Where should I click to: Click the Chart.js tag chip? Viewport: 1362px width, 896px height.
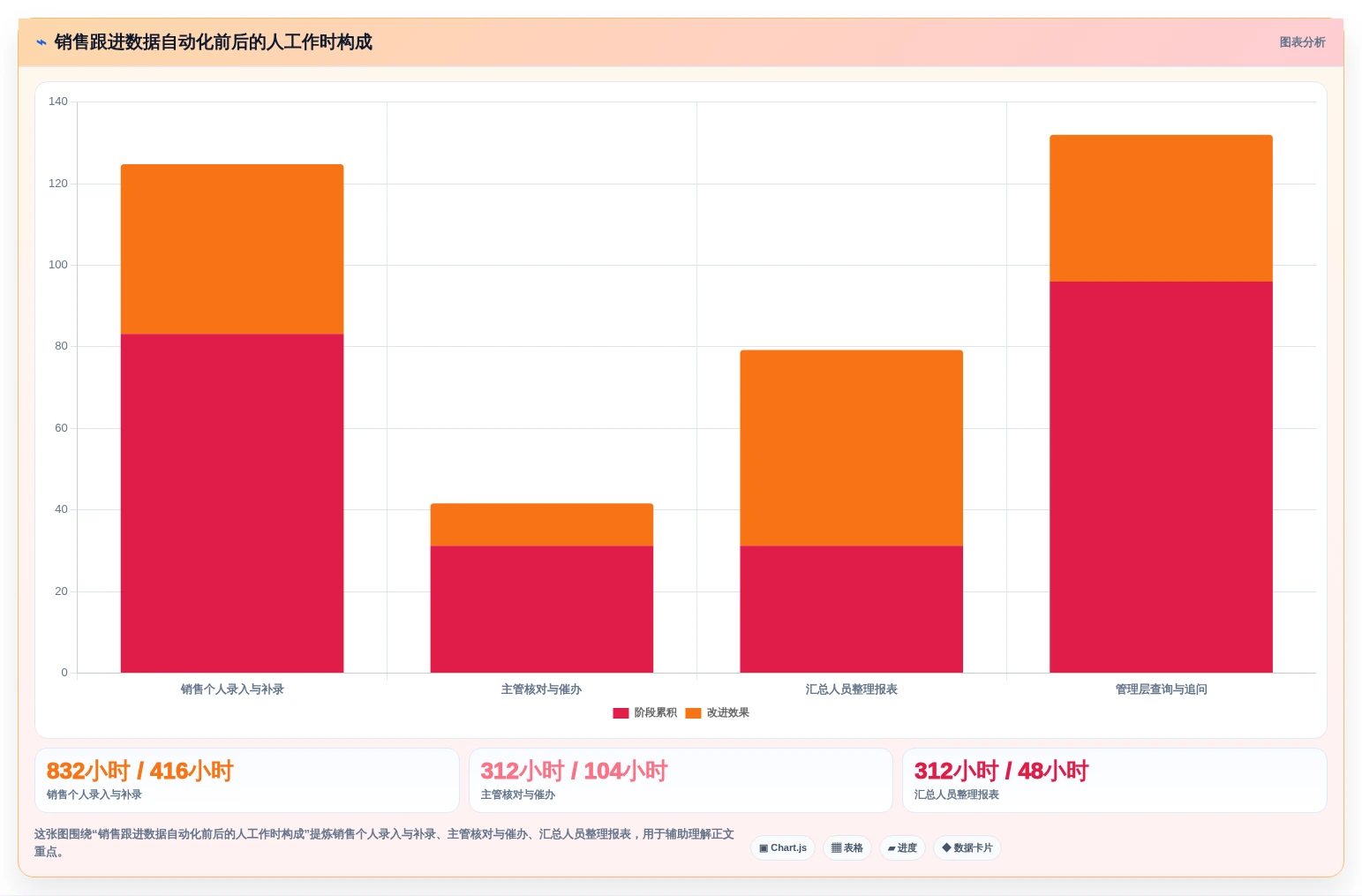point(783,848)
